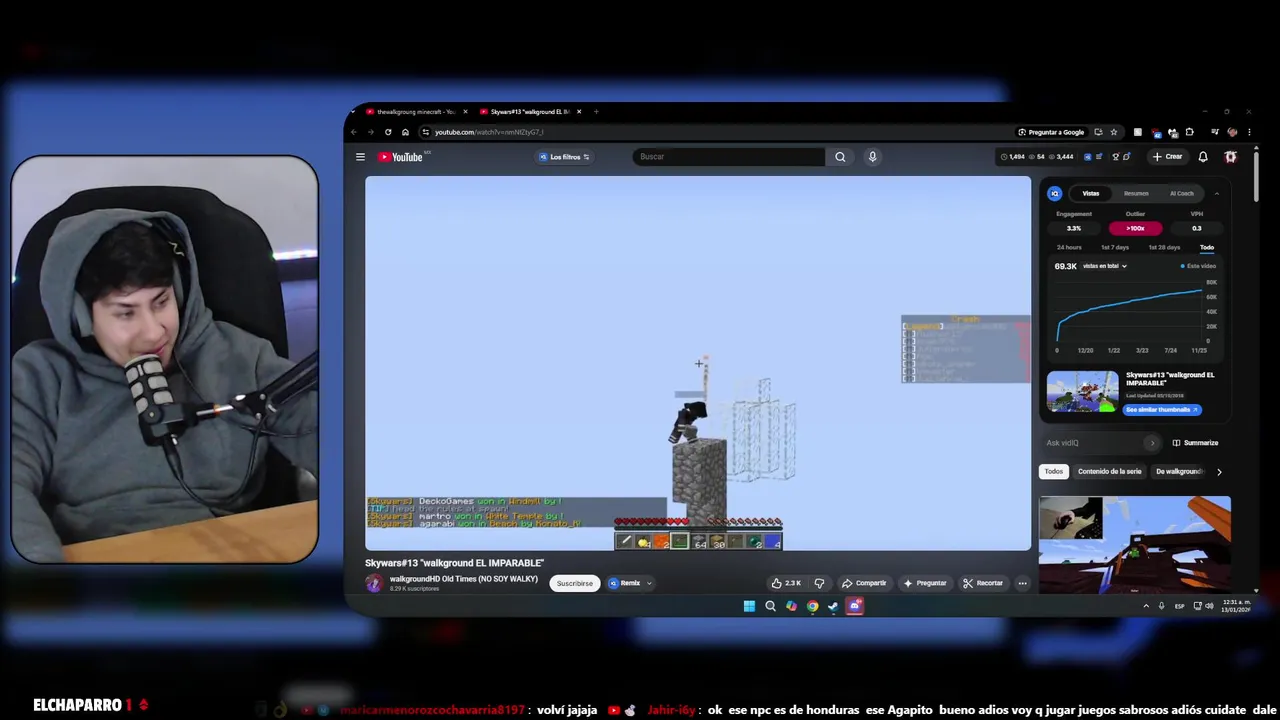The height and width of the screenshot is (720, 1280).
Task: Show hidden system tray icons chevron
Action: [1146, 606]
